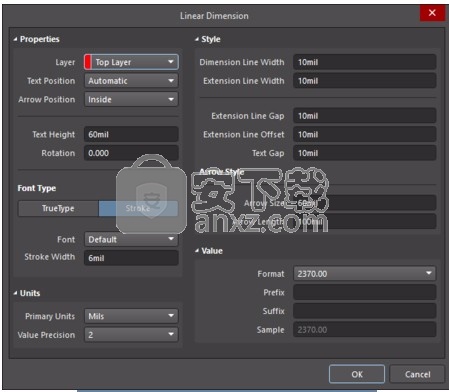Open the Value Precision dropdown
The width and height of the screenshot is (449, 392).
click(131, 335)
